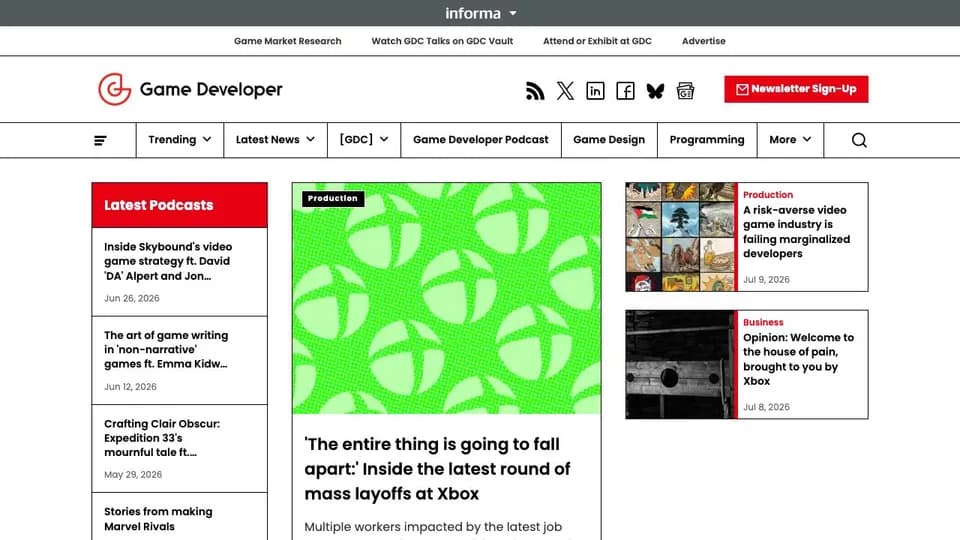The image size is (960, 540).
Task: Open Game Developer Podcast section
Action: [481, 140]
